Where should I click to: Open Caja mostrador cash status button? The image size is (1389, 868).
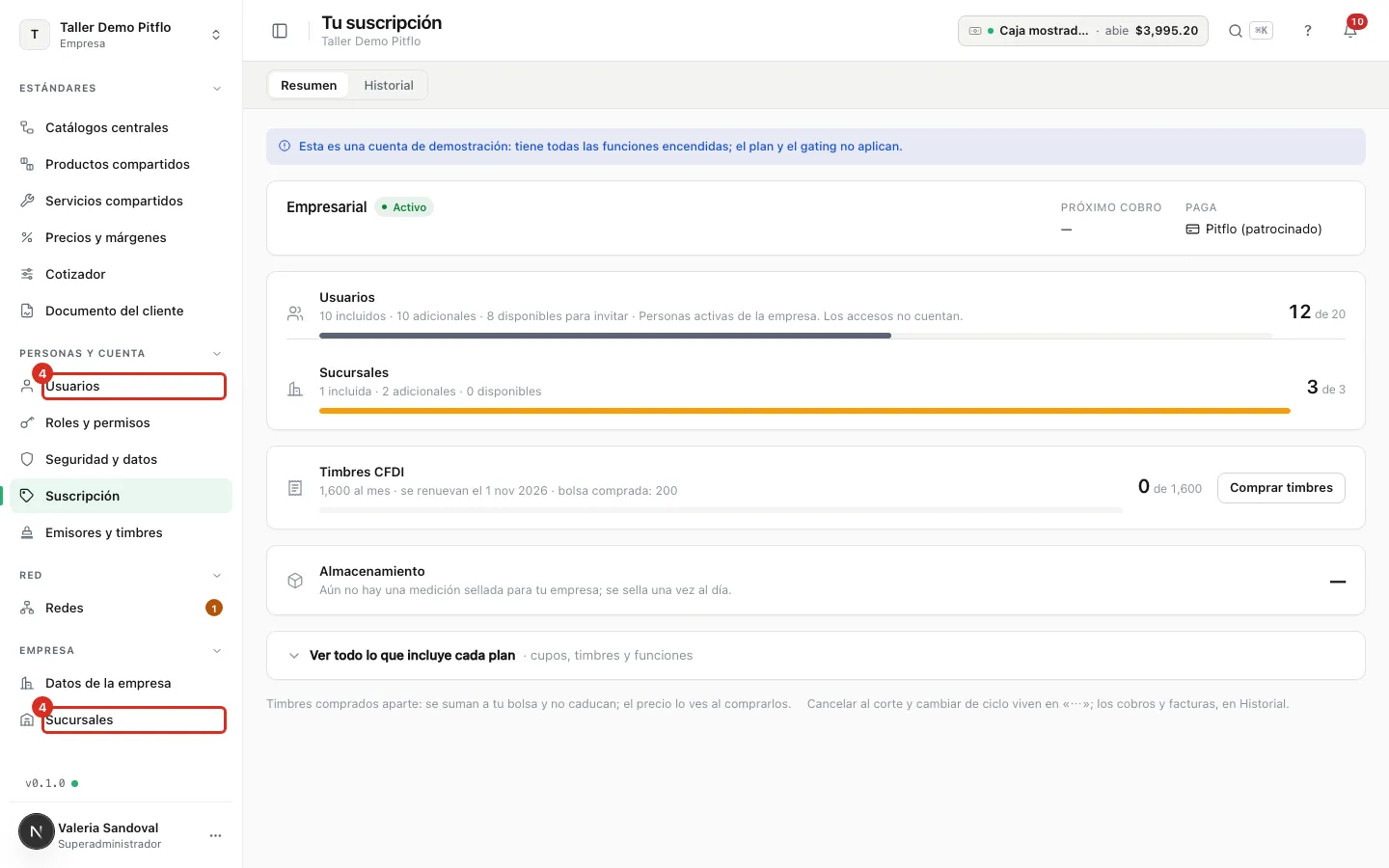[1082, 31]
